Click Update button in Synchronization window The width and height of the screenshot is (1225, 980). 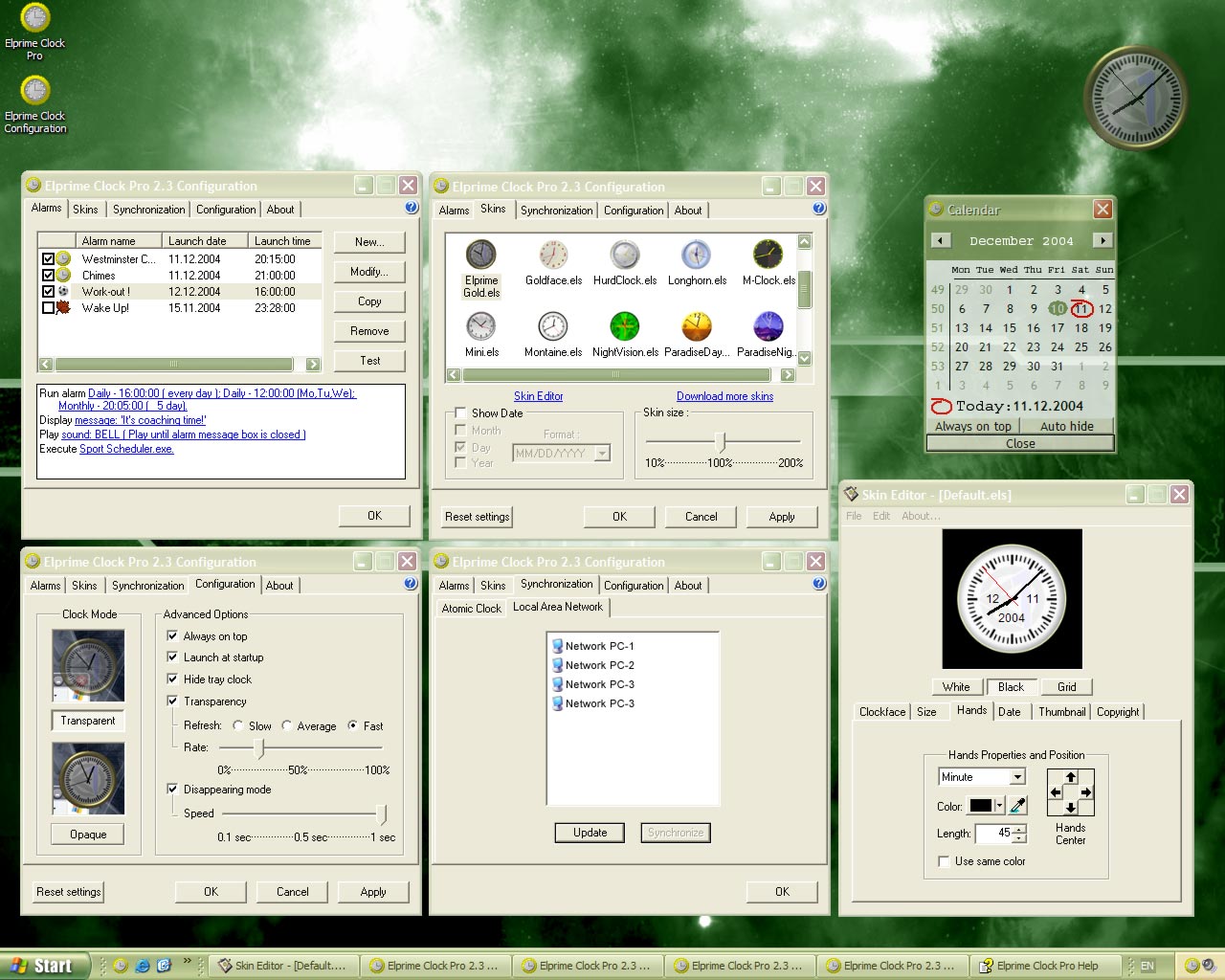pyautogui.click(x=590, y=833)
